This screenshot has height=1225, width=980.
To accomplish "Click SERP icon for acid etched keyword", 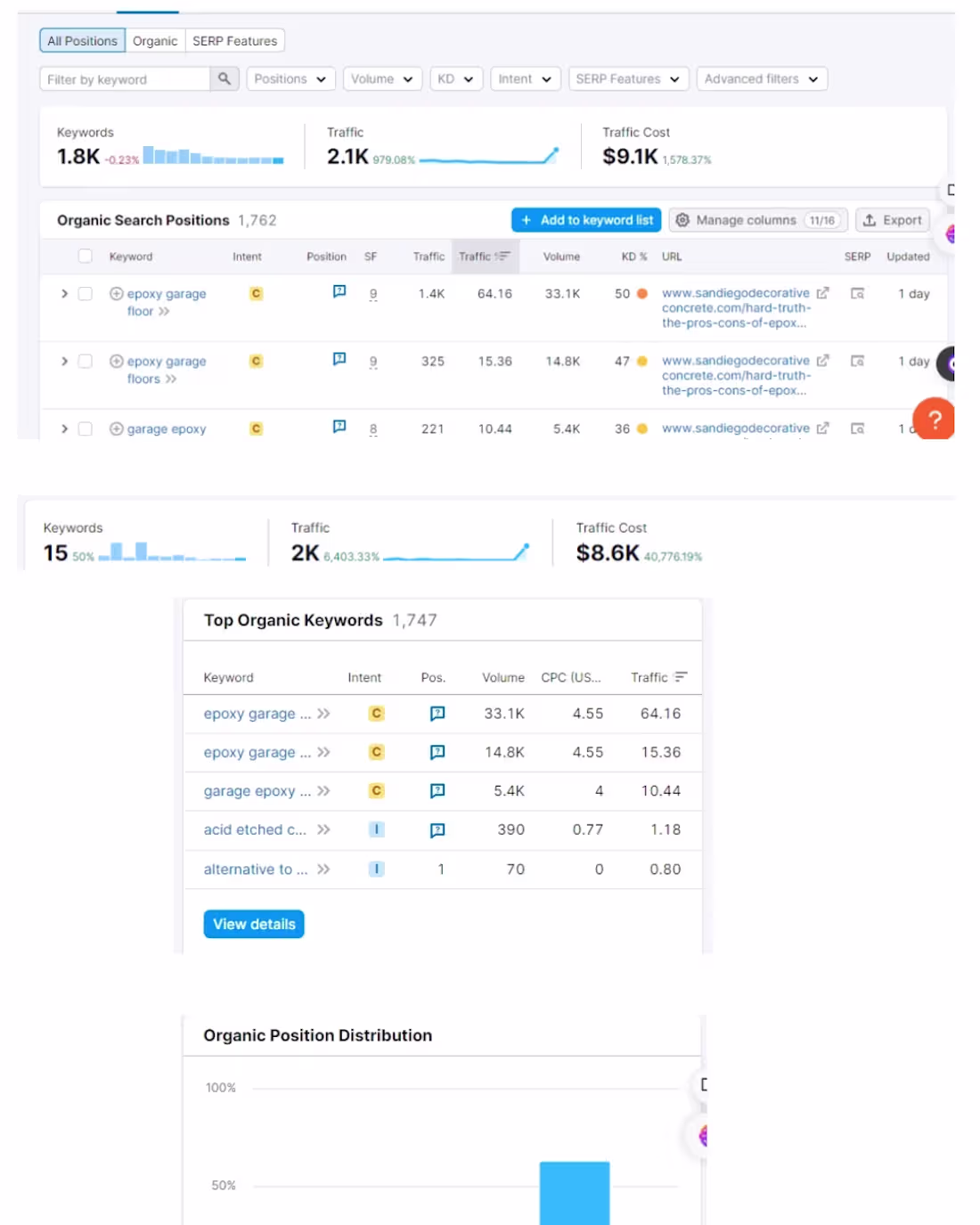I will click(437, 830).
